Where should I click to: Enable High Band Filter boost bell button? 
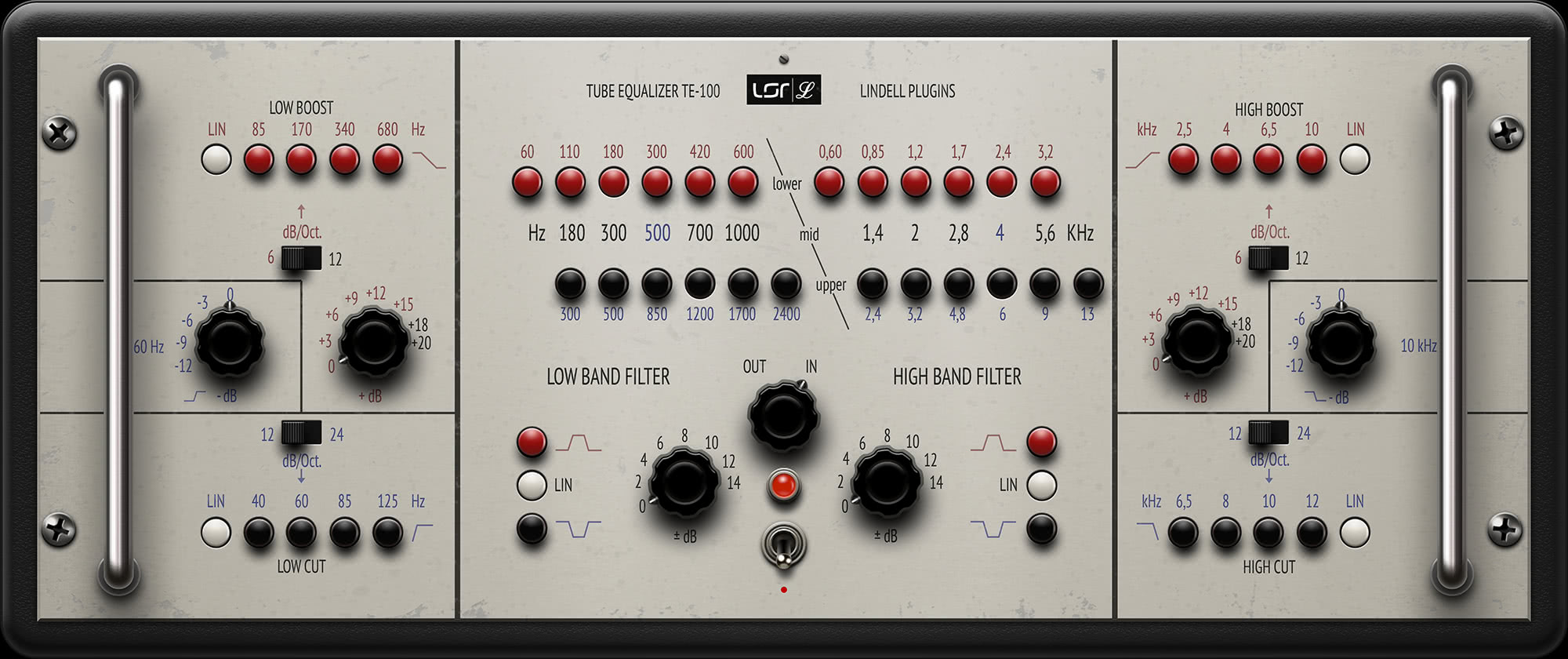pos(1041,442)
